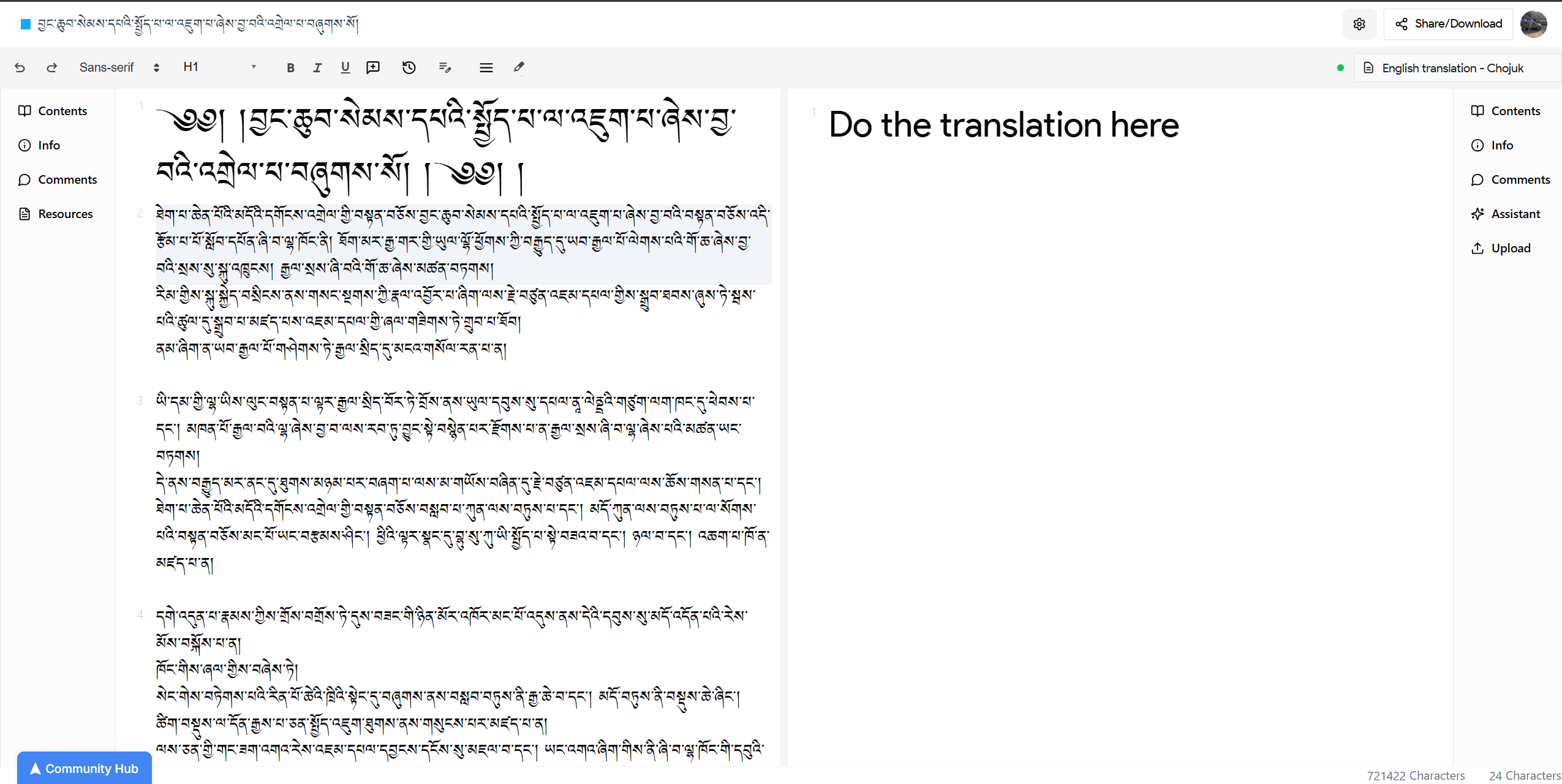Insert a new comment on the text
This screenshot has height=784, width=1562.
tap(373, 67)
